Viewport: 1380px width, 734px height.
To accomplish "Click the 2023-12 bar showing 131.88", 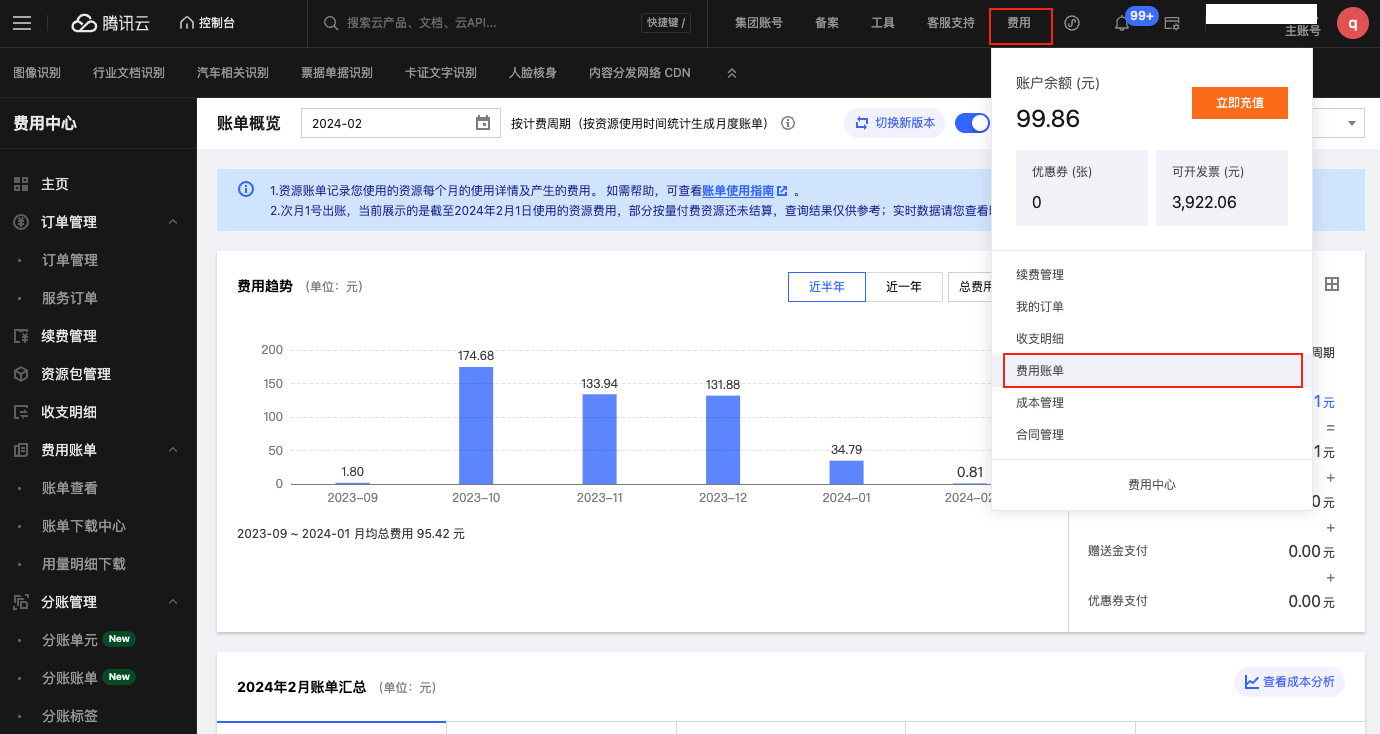I will pyautogui.click(x=723, y=440).
